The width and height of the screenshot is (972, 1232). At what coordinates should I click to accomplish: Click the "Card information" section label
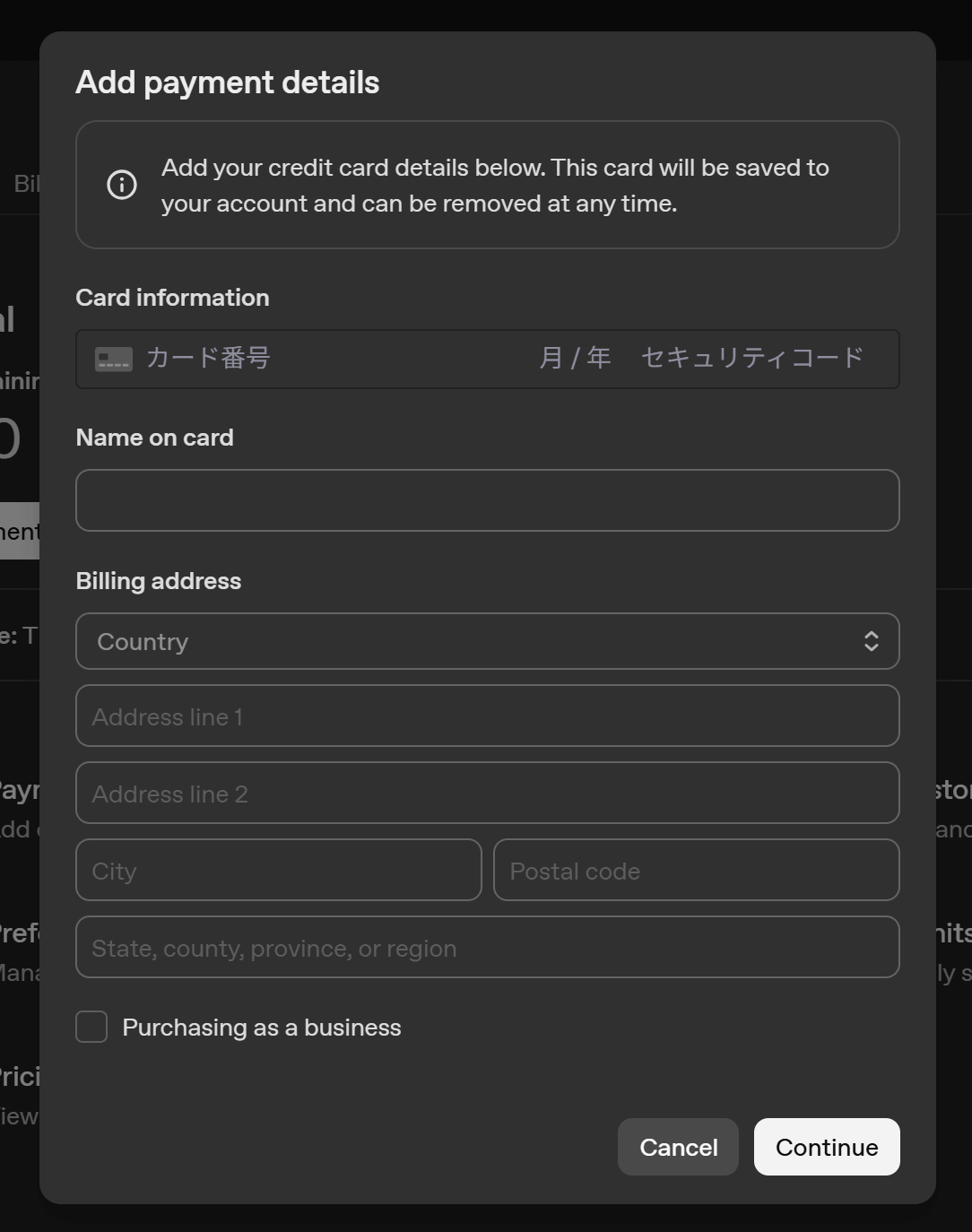pyautogui.click(x=172, y=298)
